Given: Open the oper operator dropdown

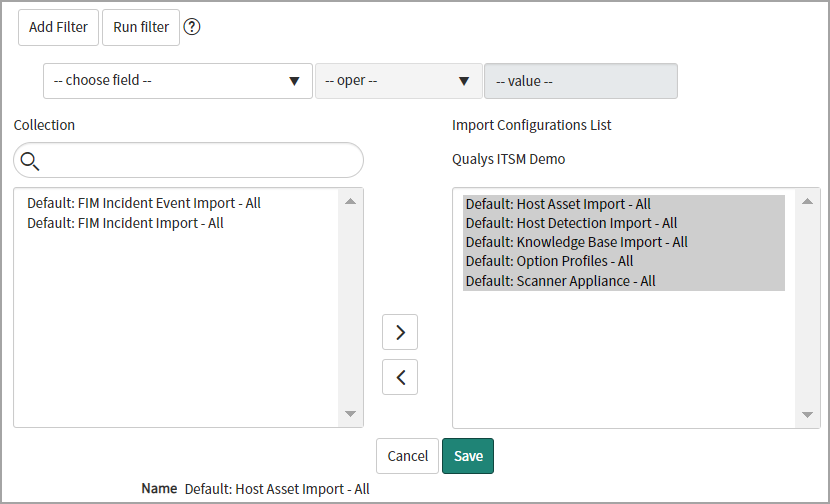Looking at the screenshot, I should [x=399, y=81].
